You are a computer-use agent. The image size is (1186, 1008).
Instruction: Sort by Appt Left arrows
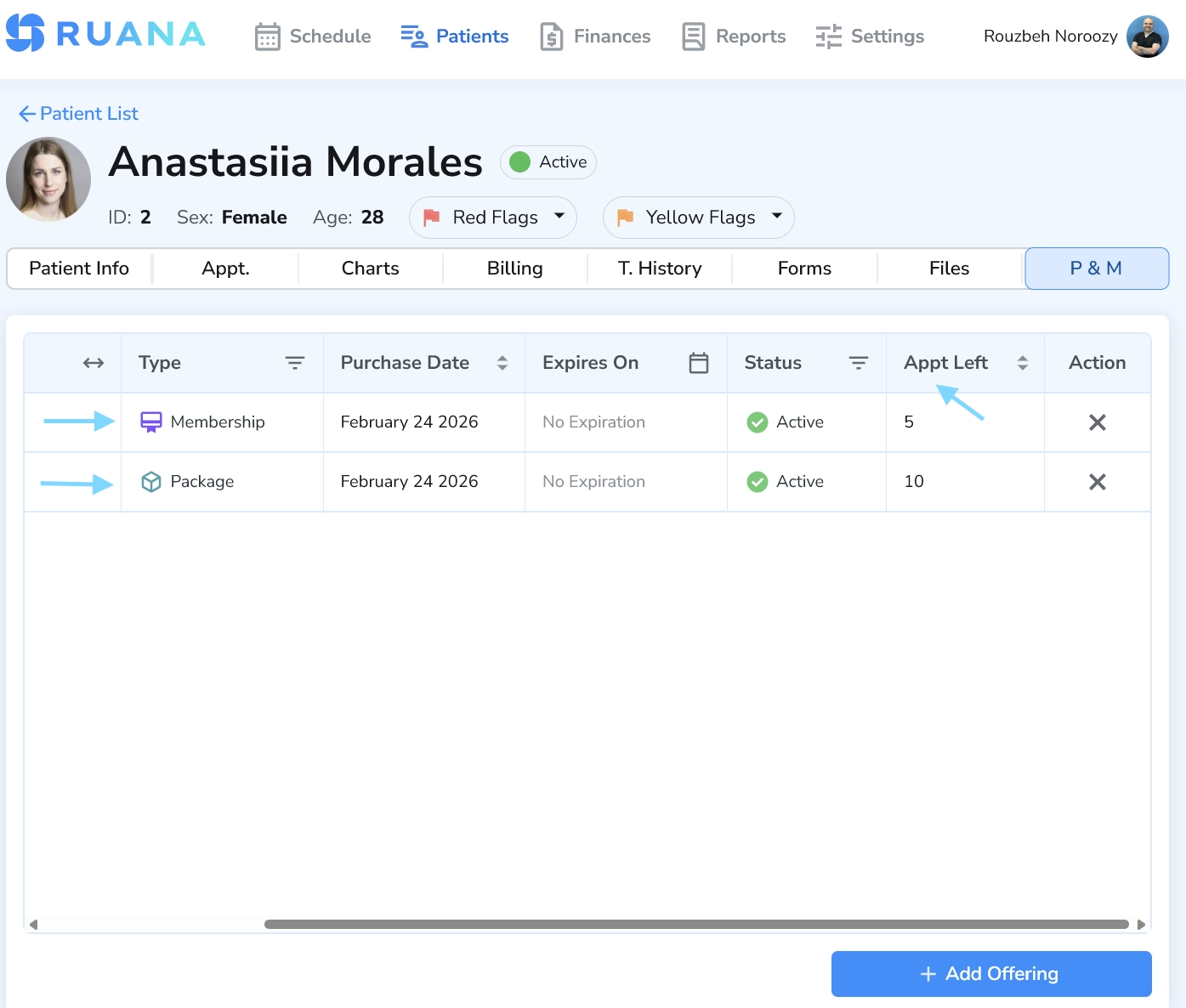pyautogui.click(x=1022, y=363)
